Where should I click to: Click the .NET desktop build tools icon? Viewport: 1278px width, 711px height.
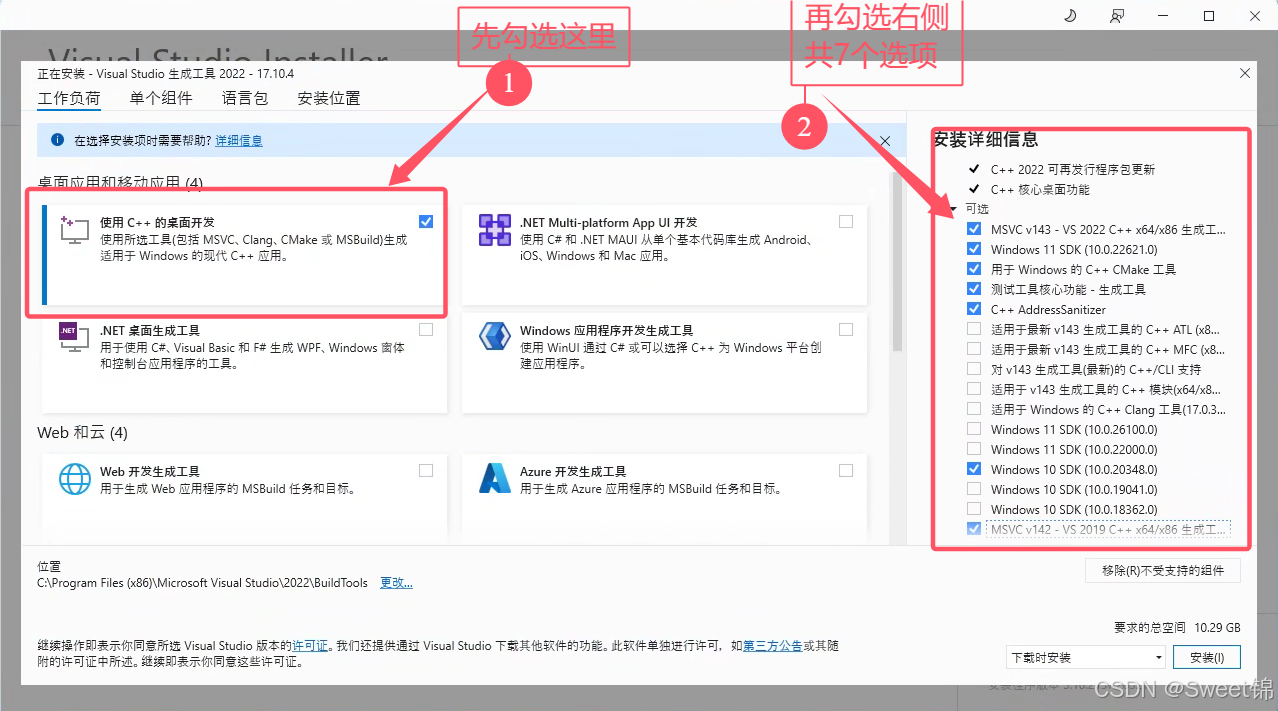[x=74, y=337]
